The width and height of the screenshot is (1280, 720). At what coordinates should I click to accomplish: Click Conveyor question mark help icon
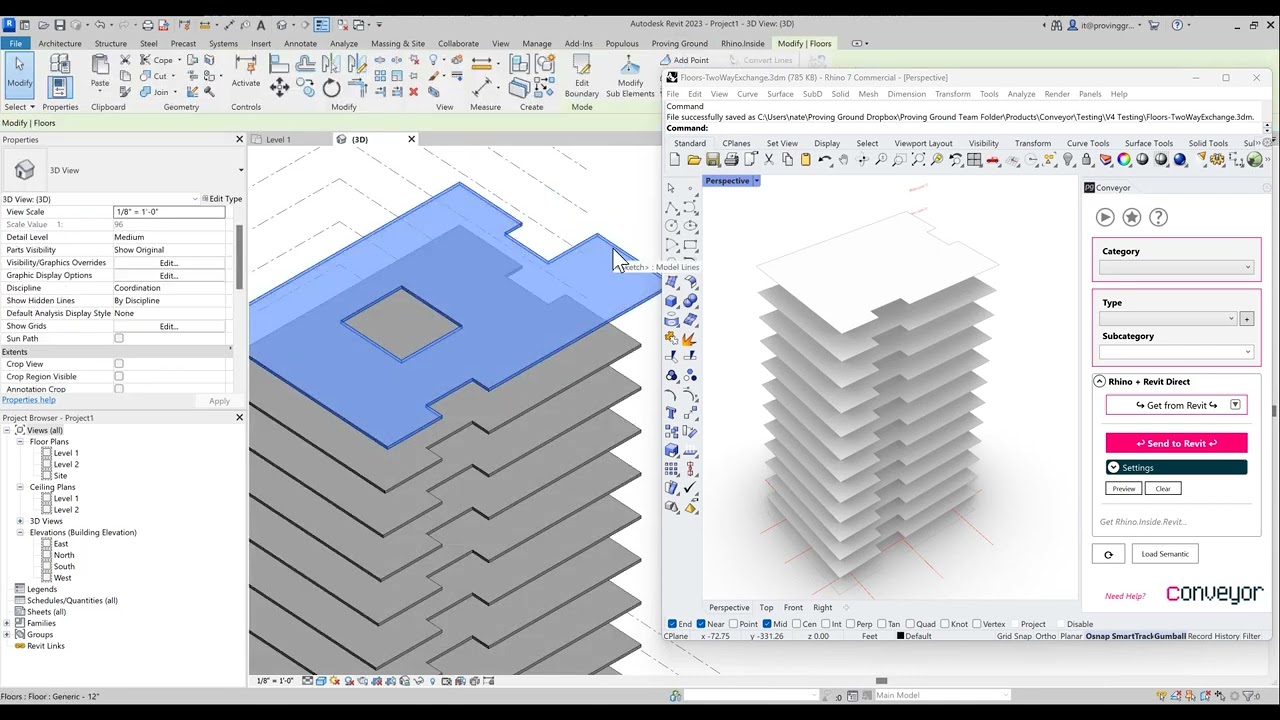(1159, 217)
